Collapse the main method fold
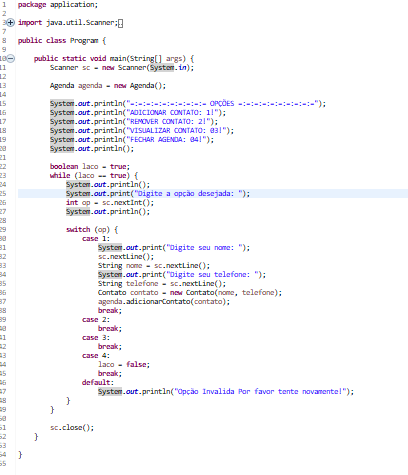Image resolution: width=408 pixels, height=475 pixels. point(11,59)
